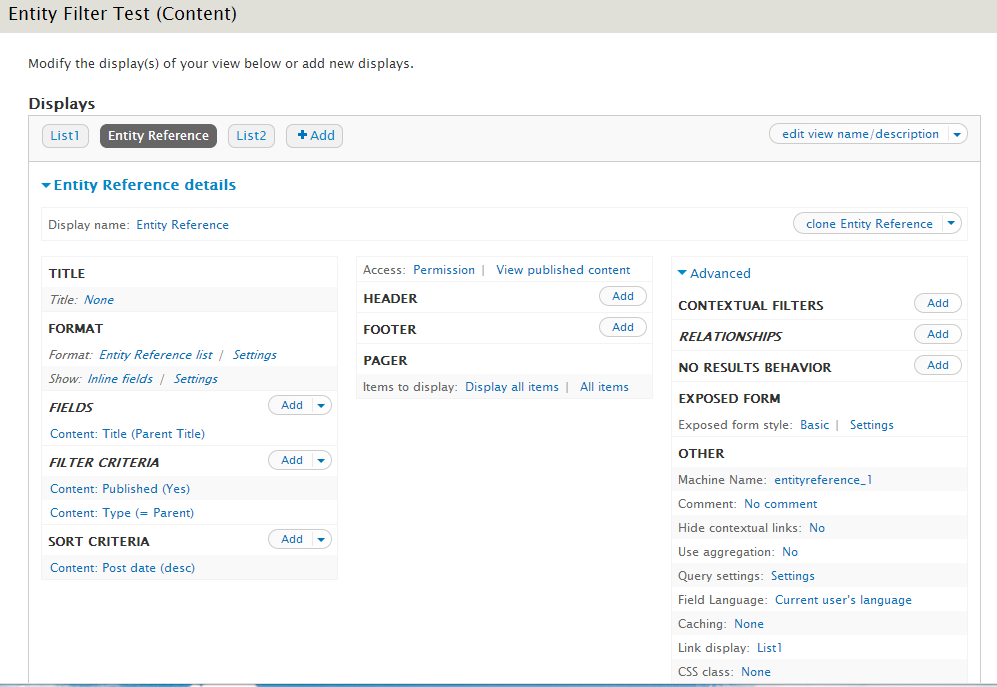This screenshot has width=997, height=687.
Task: Add a FOOTER element
Action: [x=622, y=327]
